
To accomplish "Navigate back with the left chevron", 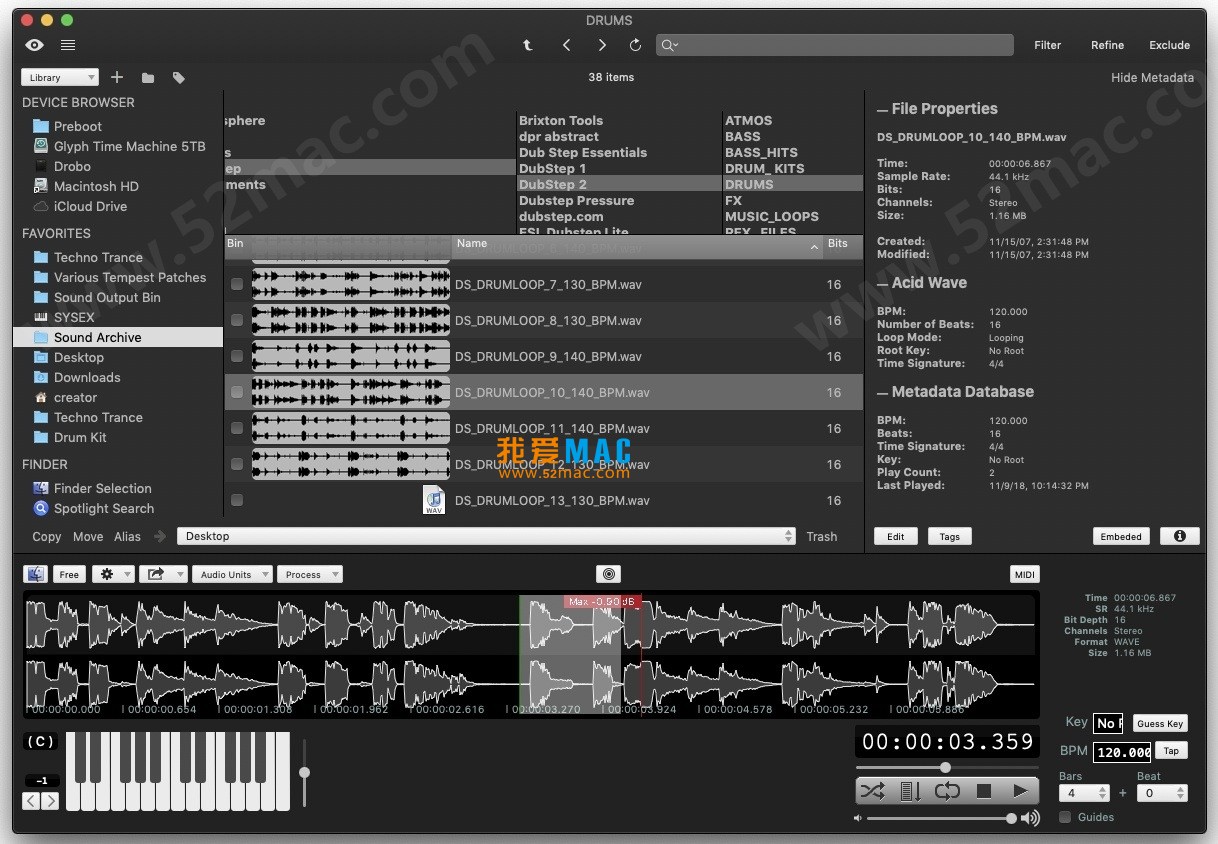I will [567, 45].
